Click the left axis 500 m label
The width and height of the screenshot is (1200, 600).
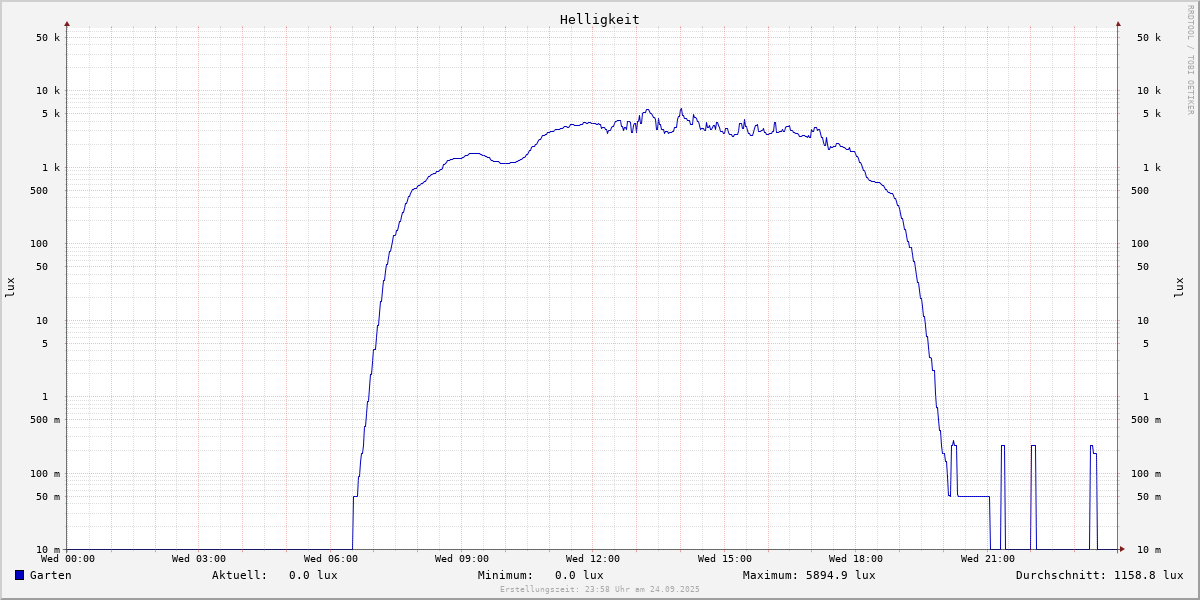[x=45, y=420]
